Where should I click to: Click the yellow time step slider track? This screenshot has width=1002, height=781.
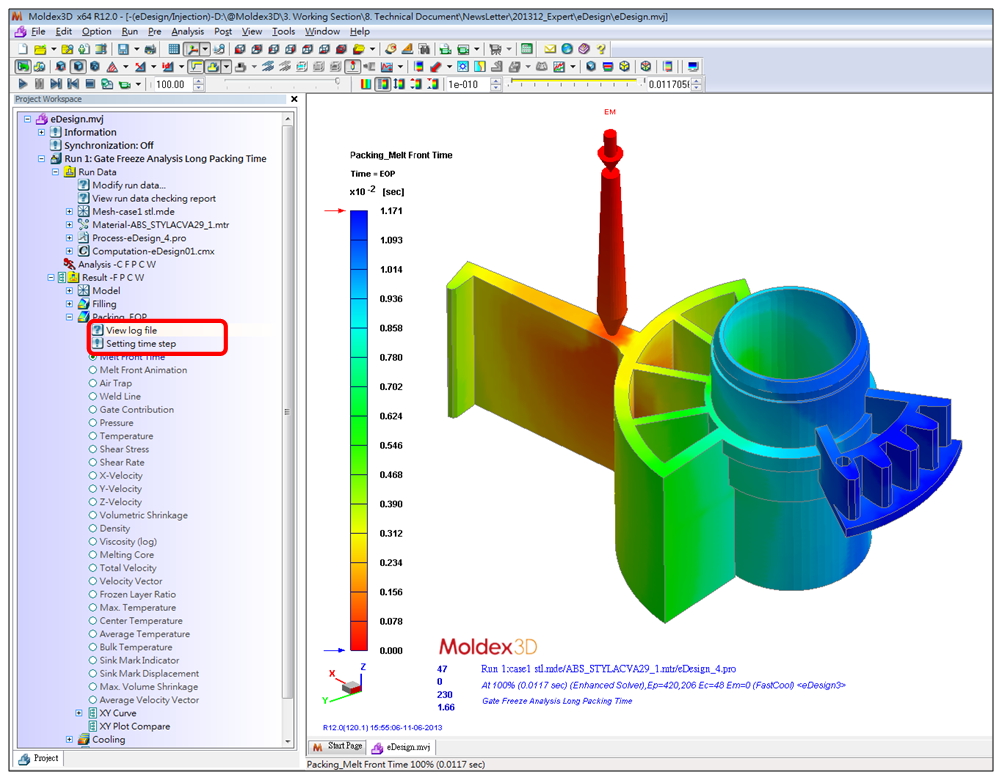point(573,81)
